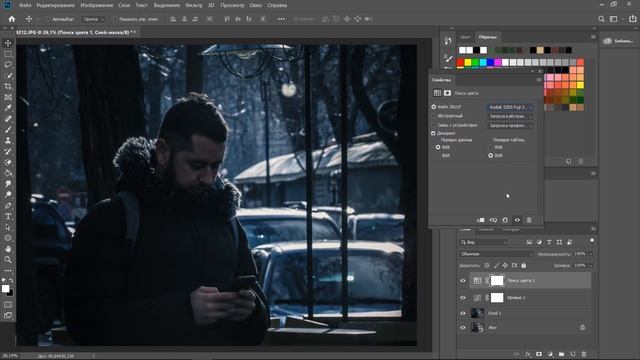Viewport: 640px width, 360px height.
Task: Clip adjustment to layer in Properties
Action: [x=481, y=220]
